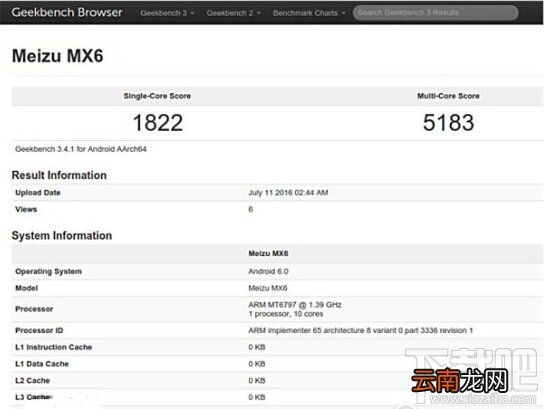Click the Meizu MX6 system table header

(x=268, y=253)
